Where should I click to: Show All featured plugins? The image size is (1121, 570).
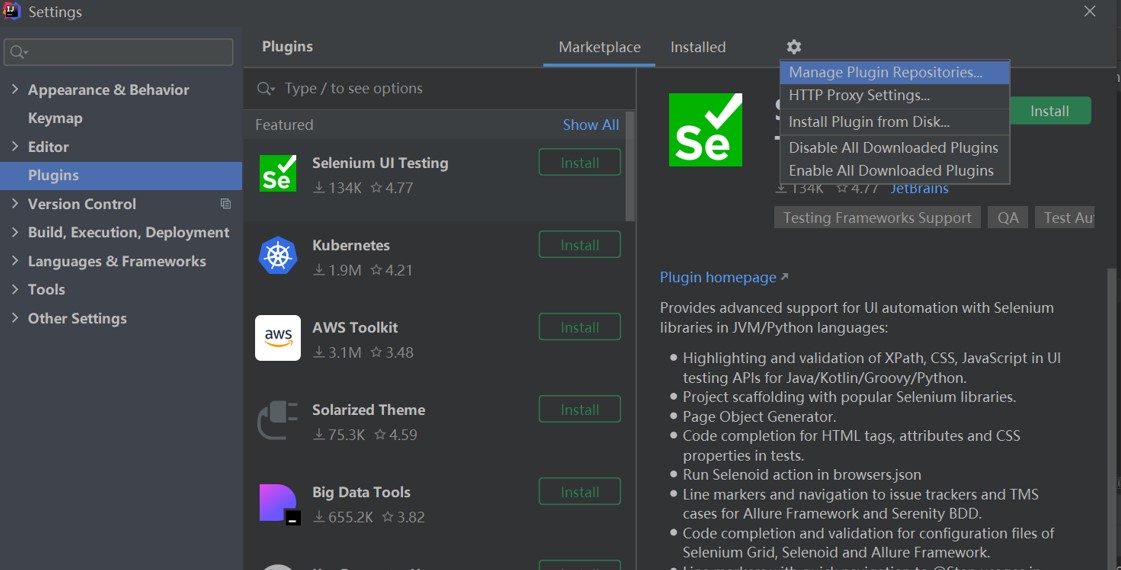[x=591, y=124]
